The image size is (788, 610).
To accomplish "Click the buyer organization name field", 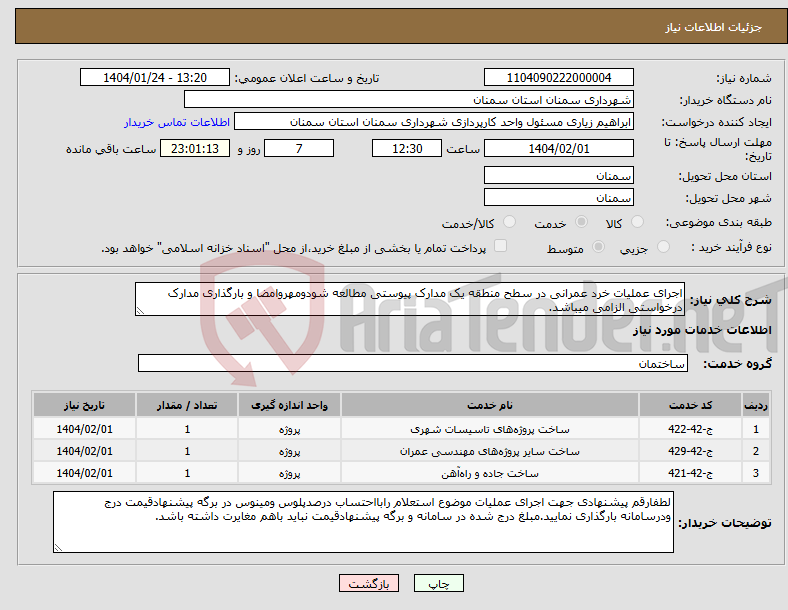I will click(409, 99).
